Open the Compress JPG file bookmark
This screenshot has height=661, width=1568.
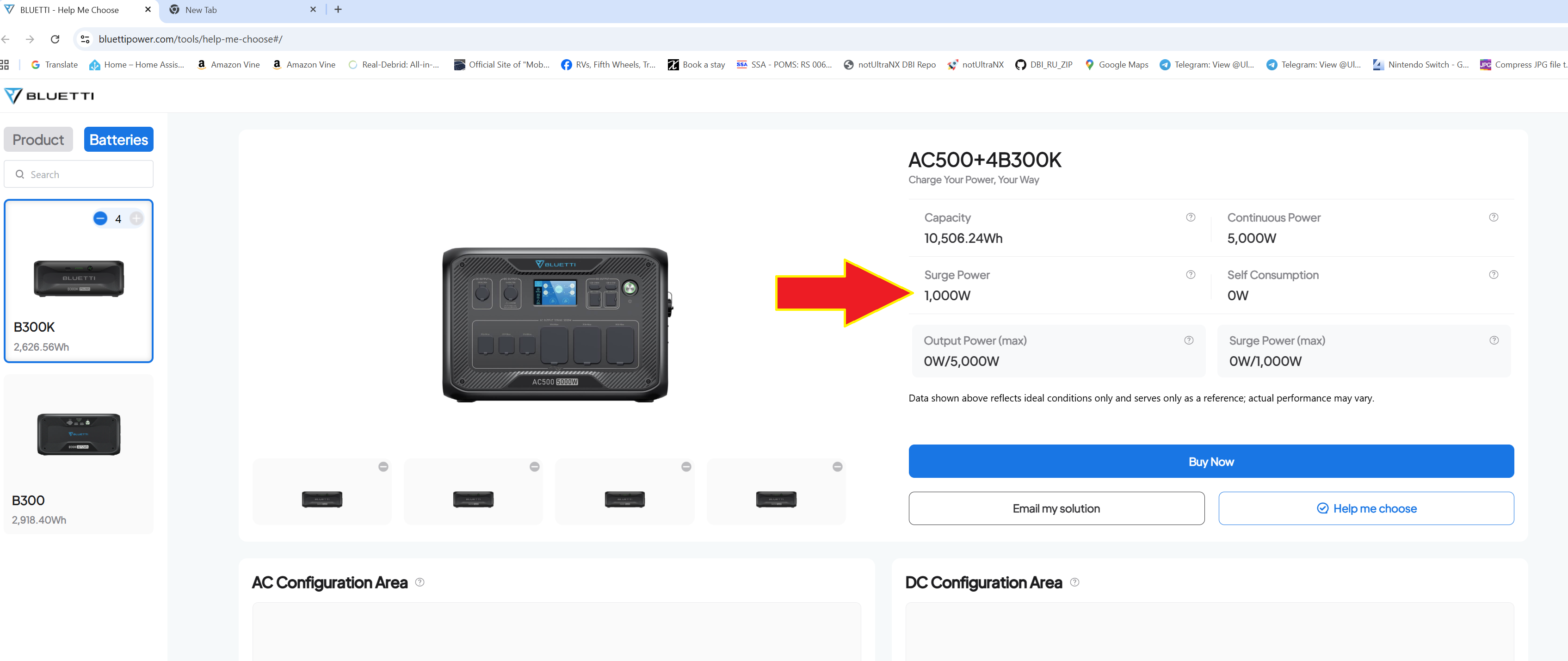(x=1524, y=64)
